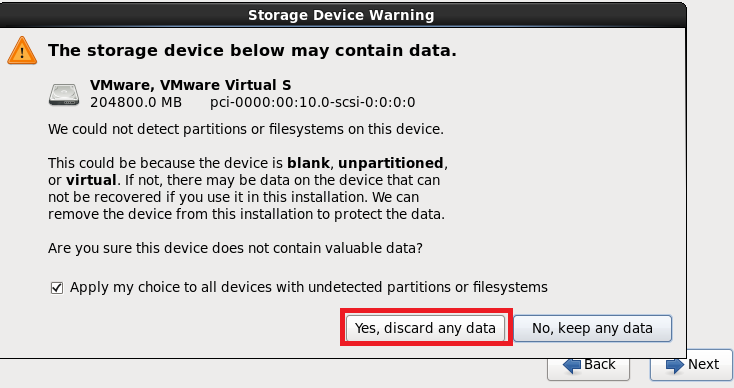Click the bold word 'blank'
The image size is (734, 388).
pyautogui.click(x=308, y=163)
